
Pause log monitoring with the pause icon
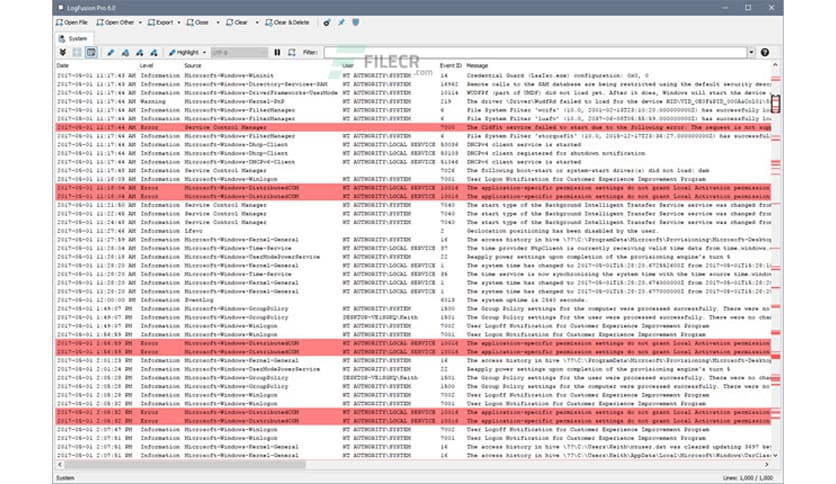point(277,52)
